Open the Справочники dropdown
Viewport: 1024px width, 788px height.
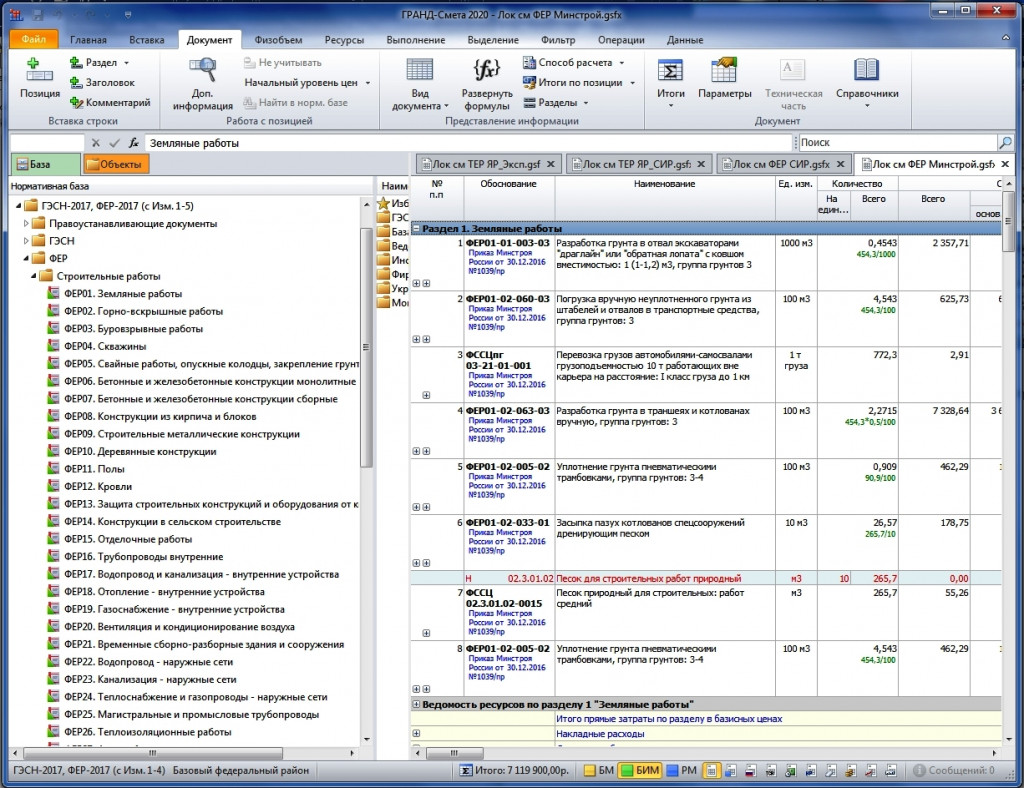[x=867, y=82]
